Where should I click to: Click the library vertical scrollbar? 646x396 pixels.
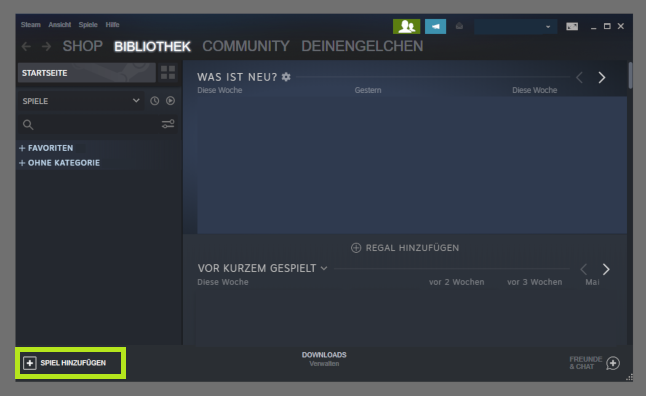[x=630, y=75]
